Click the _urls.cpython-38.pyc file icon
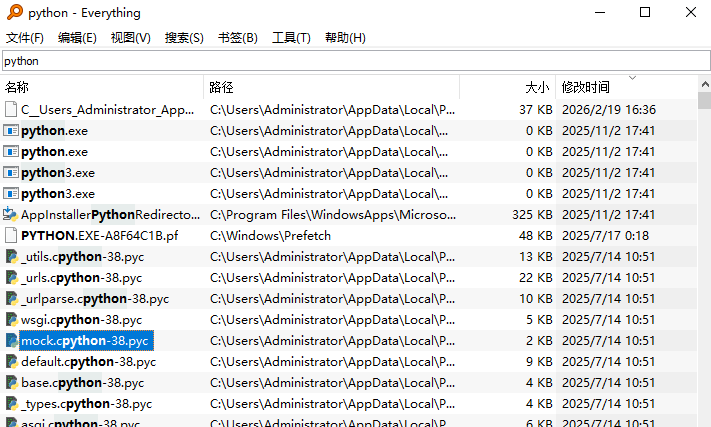This screenshot has width=711, height=427. pyautogui.click(x=11, y=277)
